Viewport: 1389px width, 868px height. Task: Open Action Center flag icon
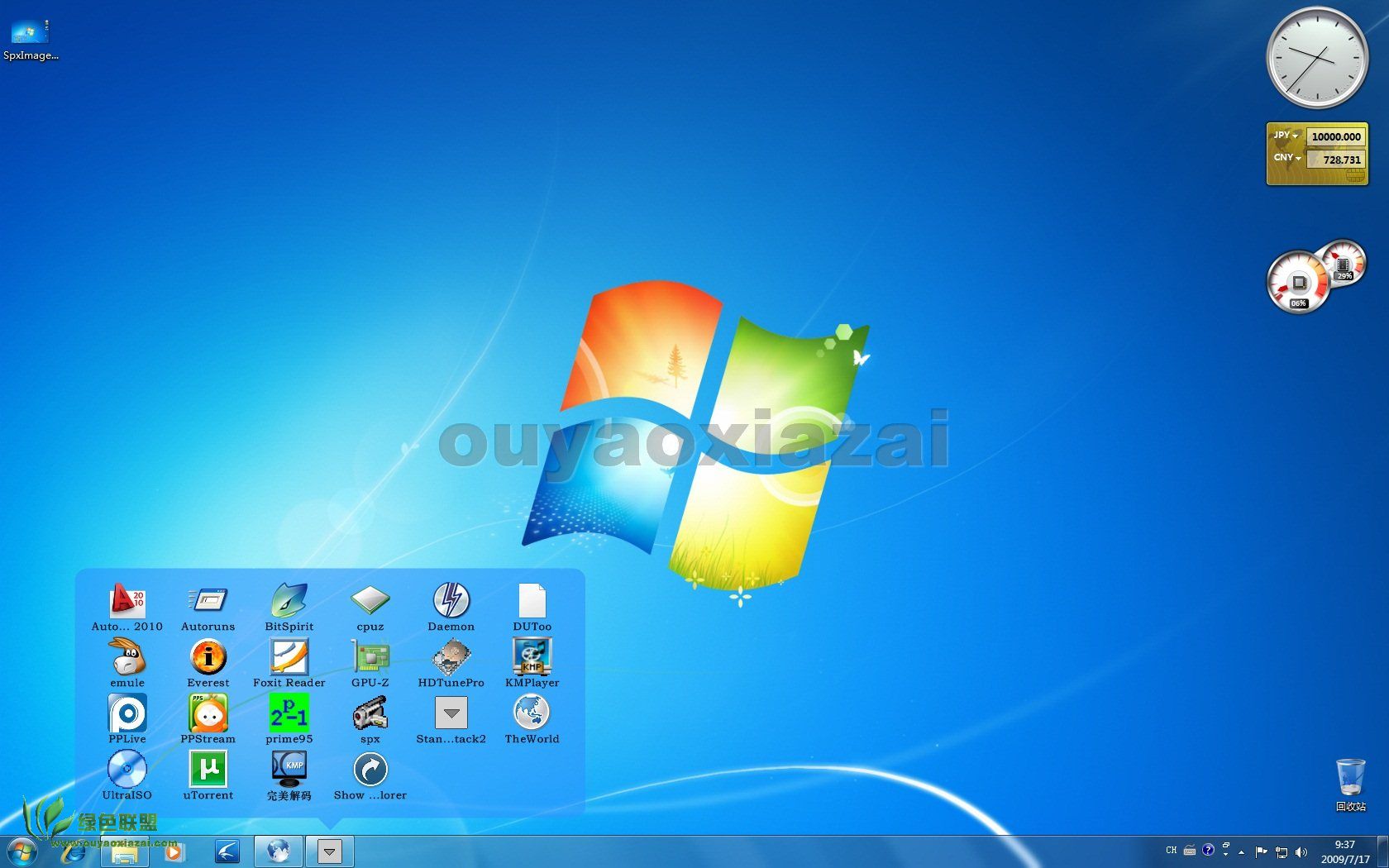coord(1261,851)
